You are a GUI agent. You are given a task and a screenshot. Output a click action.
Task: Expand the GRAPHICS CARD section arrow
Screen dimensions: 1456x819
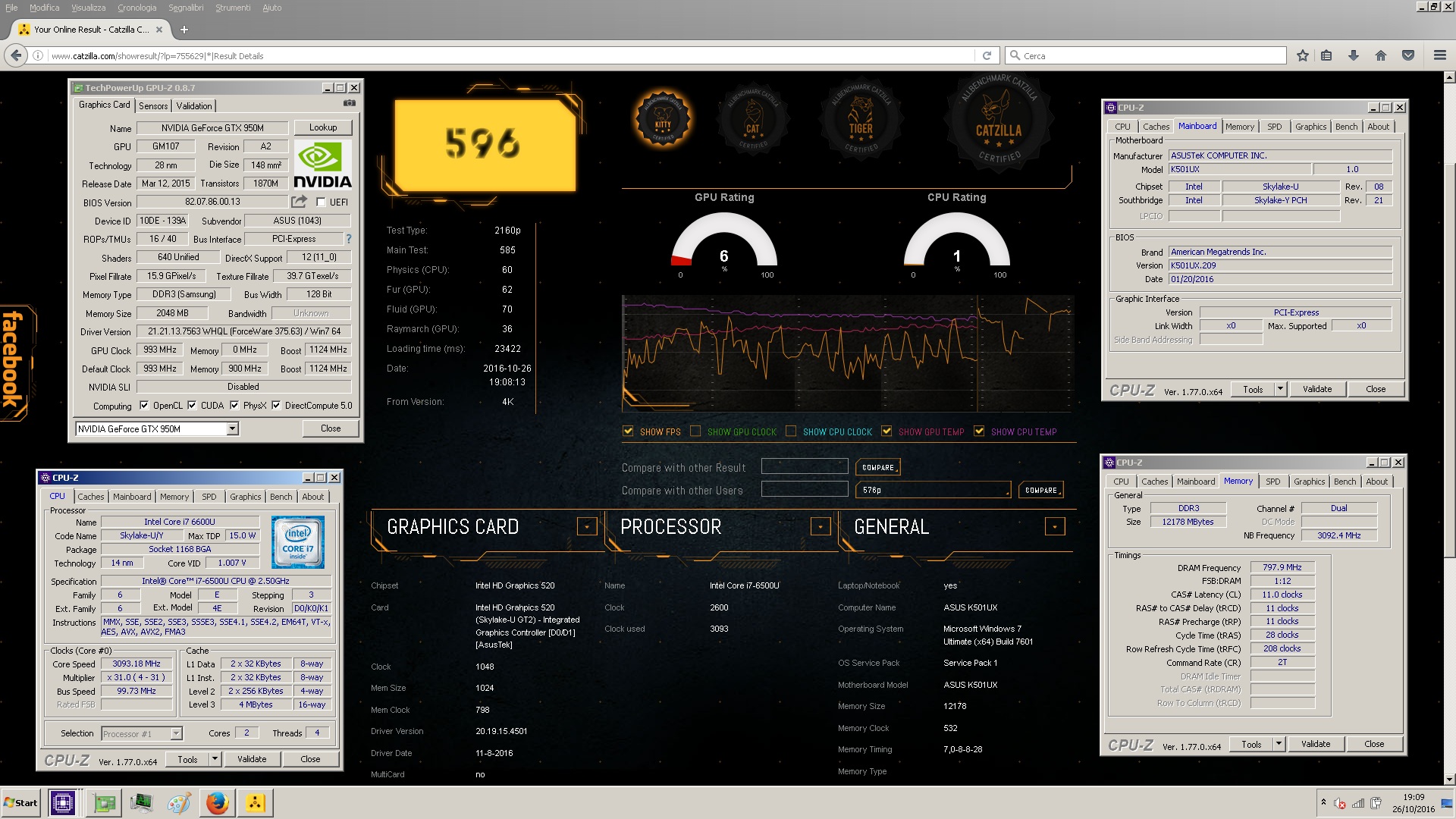[587, 526]
